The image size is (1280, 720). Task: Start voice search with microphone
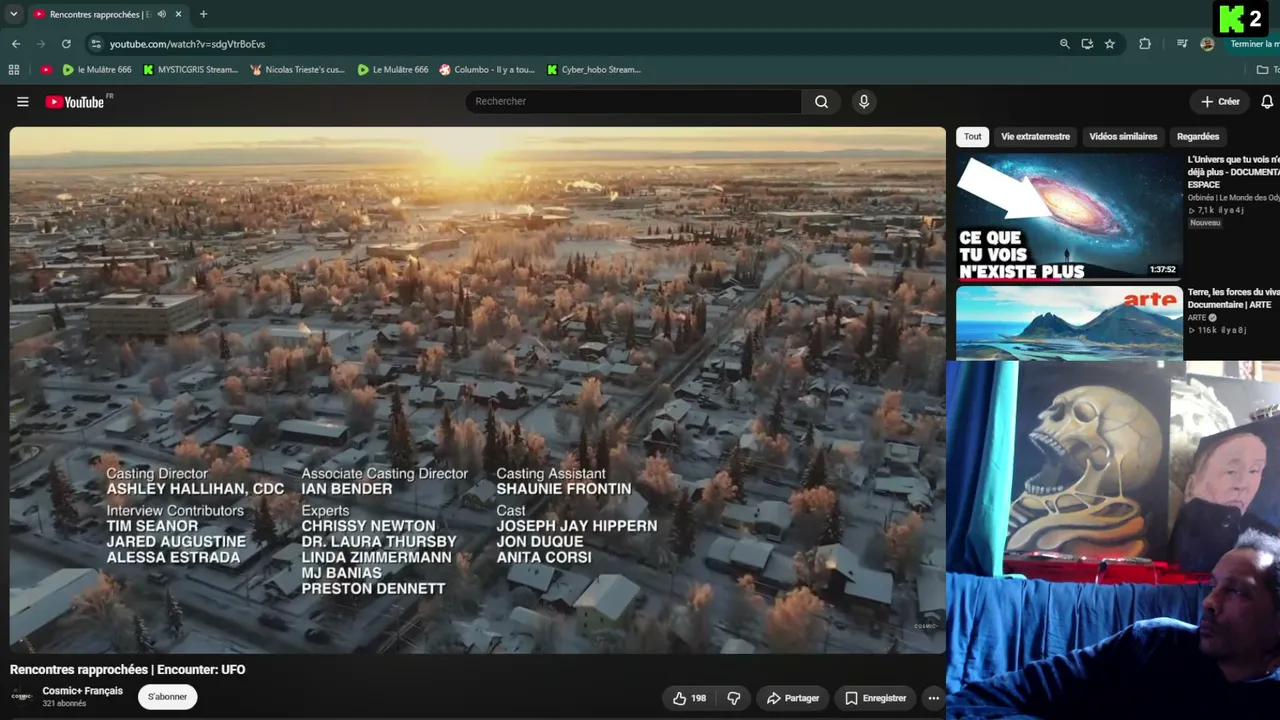(x=864, y=101)
